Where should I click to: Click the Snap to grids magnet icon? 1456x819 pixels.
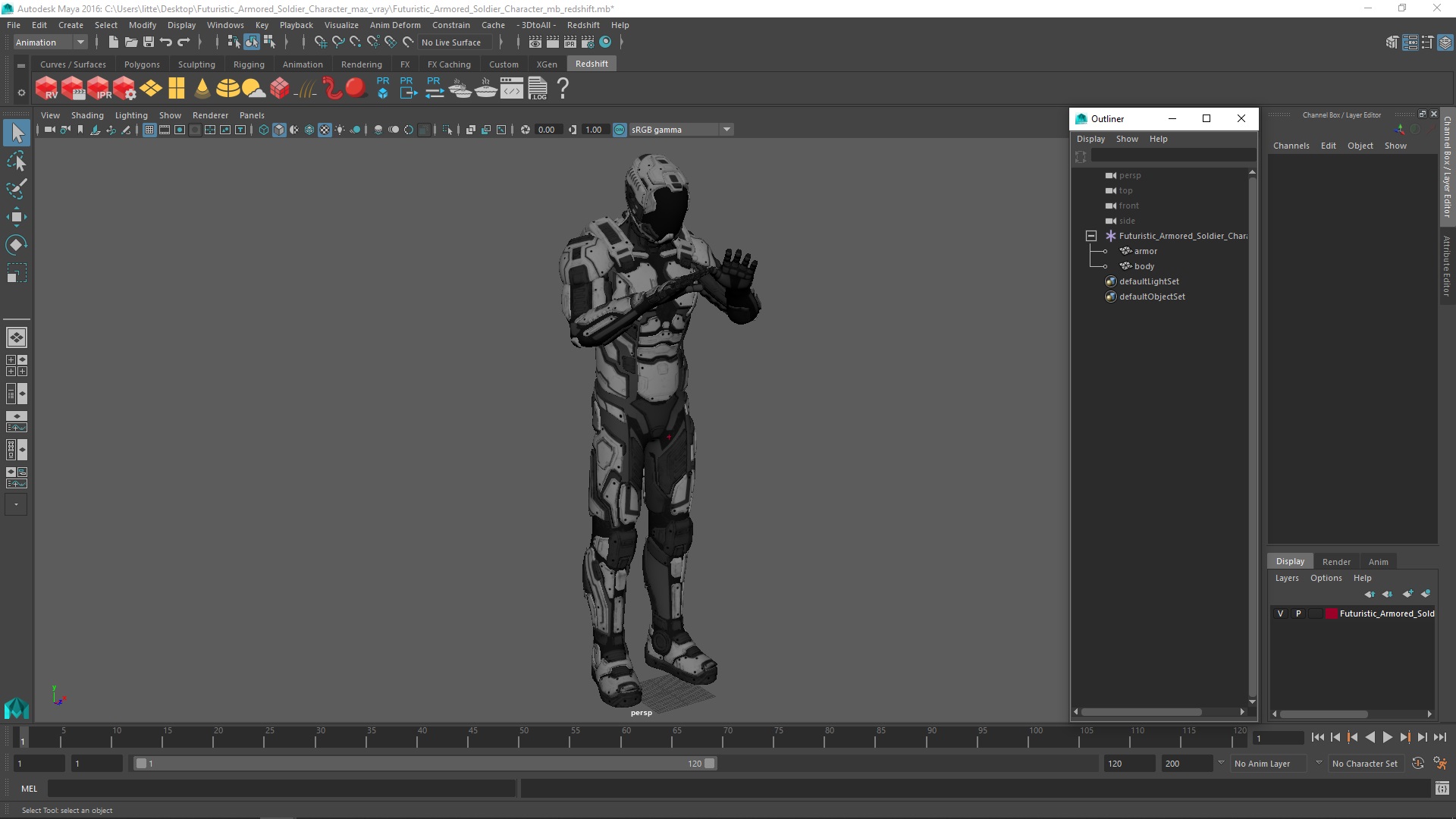pyautogui.click(x=320, y=42)
